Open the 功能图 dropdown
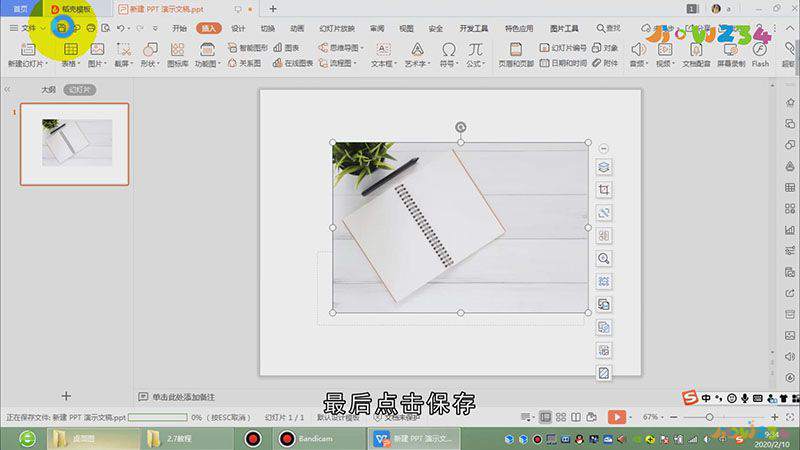This screenshot has width=800, height=450. point(207,64)
